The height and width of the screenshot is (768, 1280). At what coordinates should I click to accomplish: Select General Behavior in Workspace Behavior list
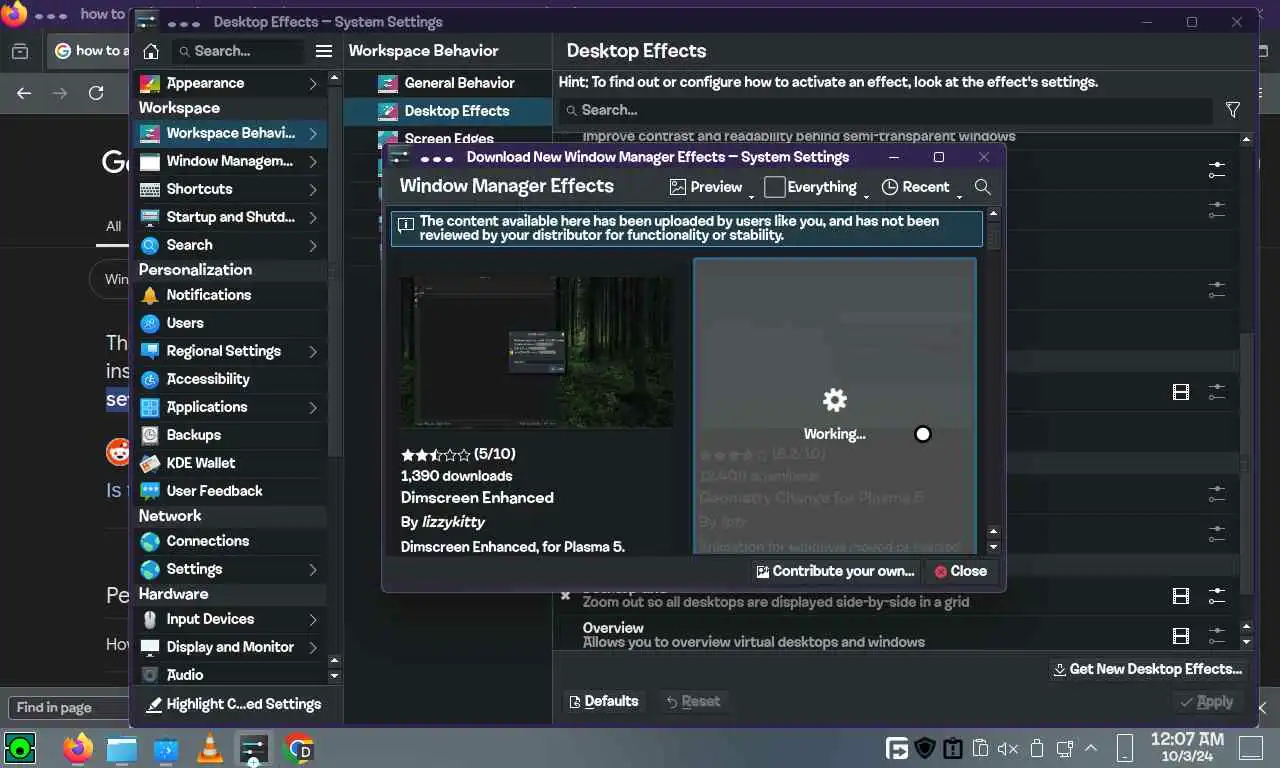point(447,83)
